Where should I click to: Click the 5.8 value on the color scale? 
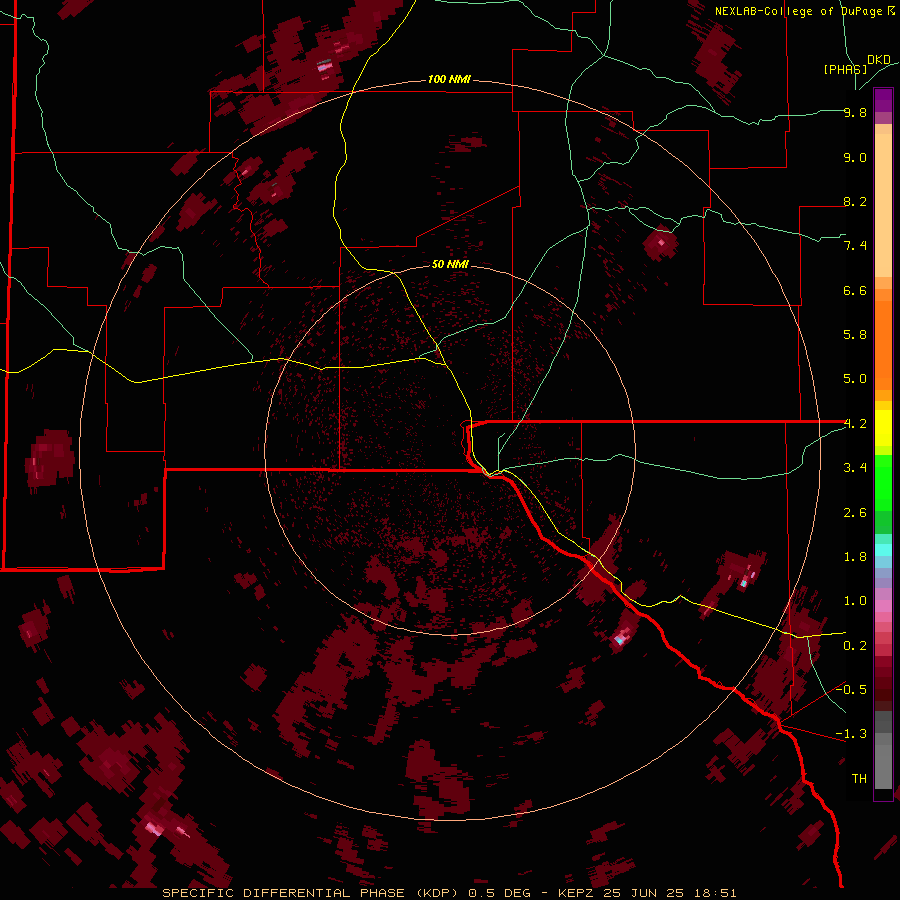855,335
